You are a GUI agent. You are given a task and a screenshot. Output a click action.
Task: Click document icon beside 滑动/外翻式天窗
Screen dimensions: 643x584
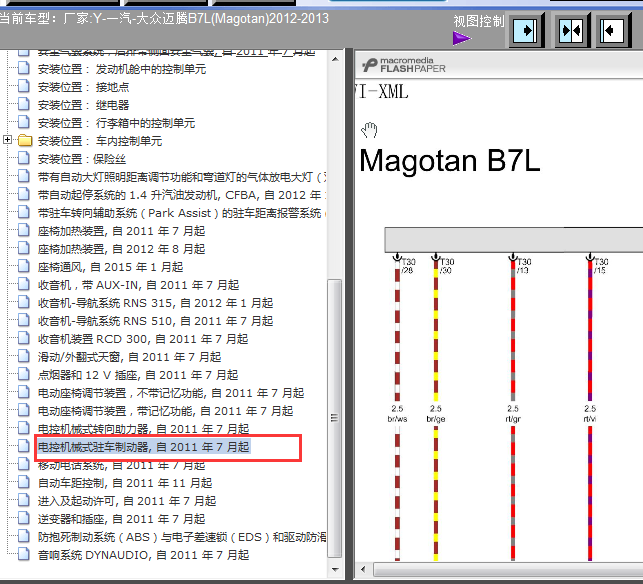click(x=24, y=357)
